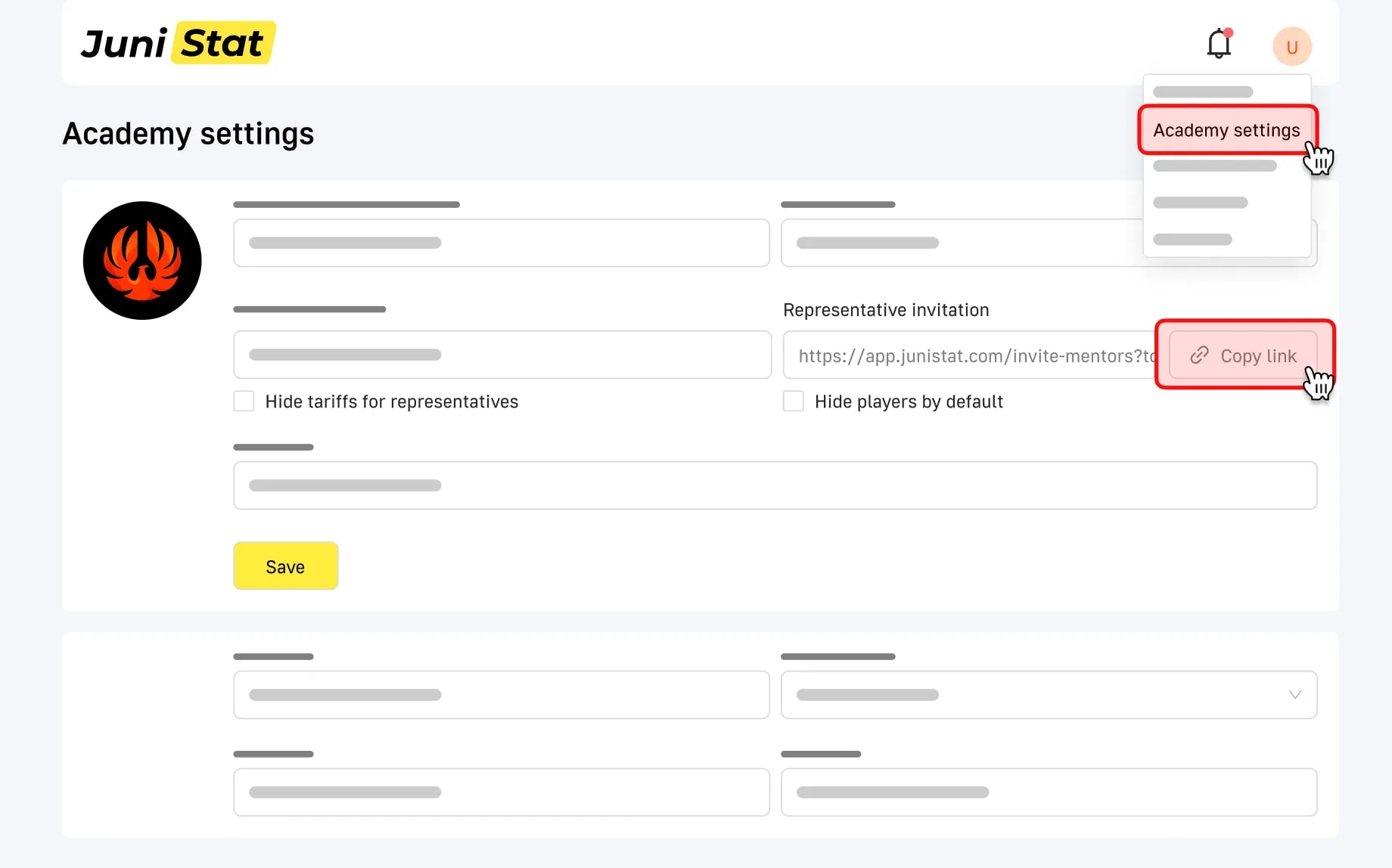Screen dimensions: 1392x868
Task: Expand the dropdown chevron in the lower card
Action: point(1294,695)
